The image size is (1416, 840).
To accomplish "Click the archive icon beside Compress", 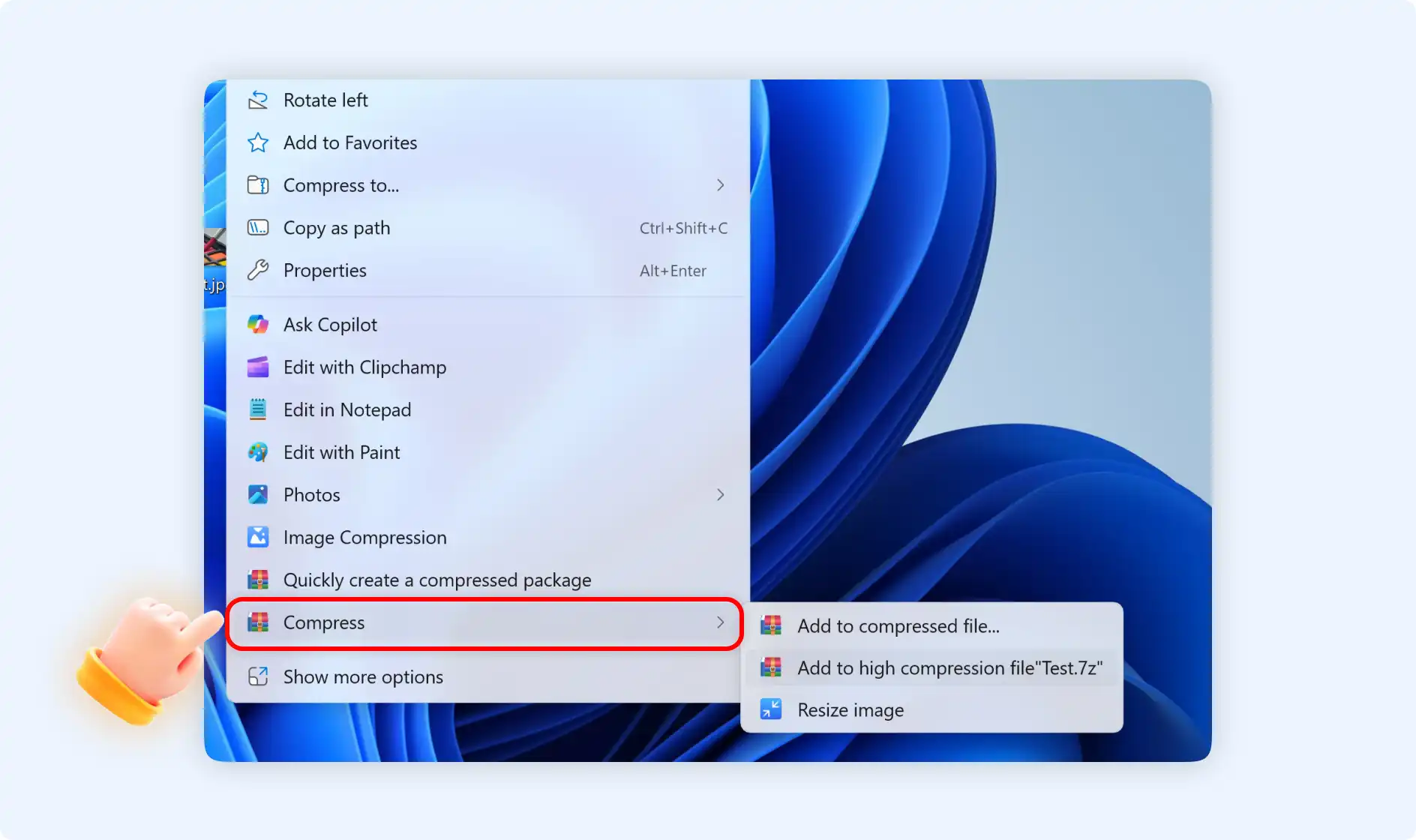I will [258, 622].
